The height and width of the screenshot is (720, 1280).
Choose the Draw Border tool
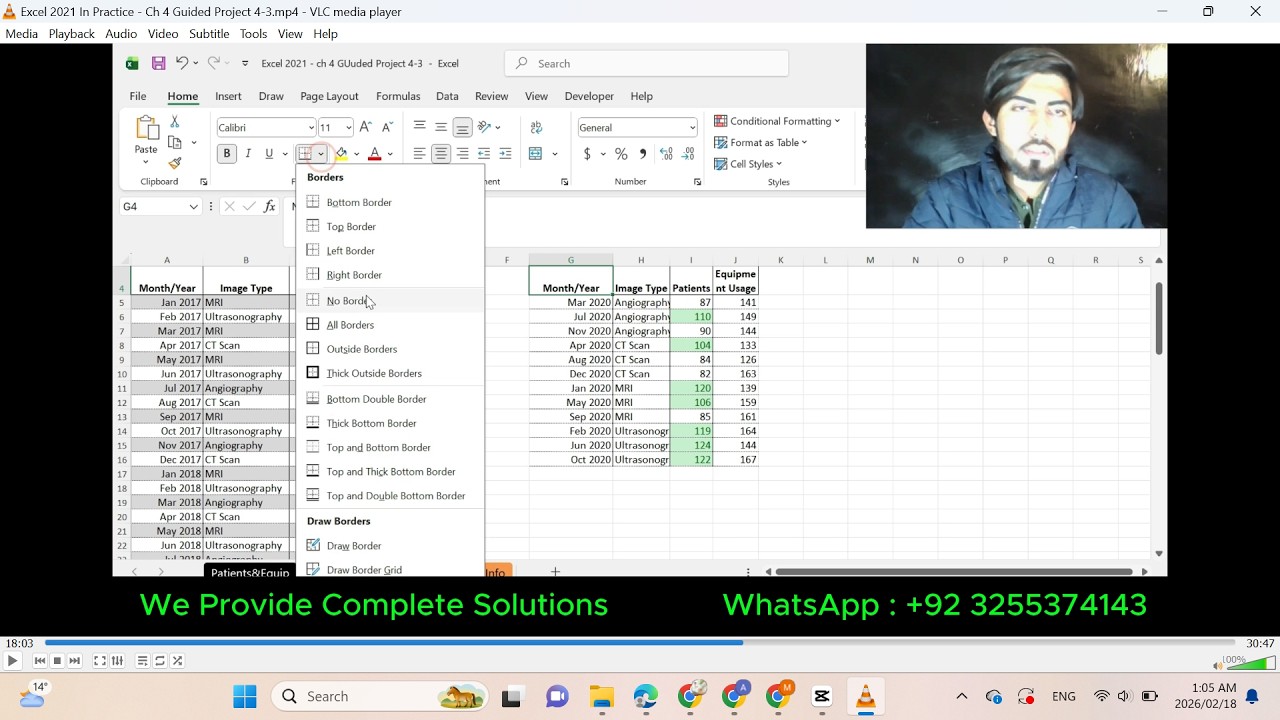[390, 546]
